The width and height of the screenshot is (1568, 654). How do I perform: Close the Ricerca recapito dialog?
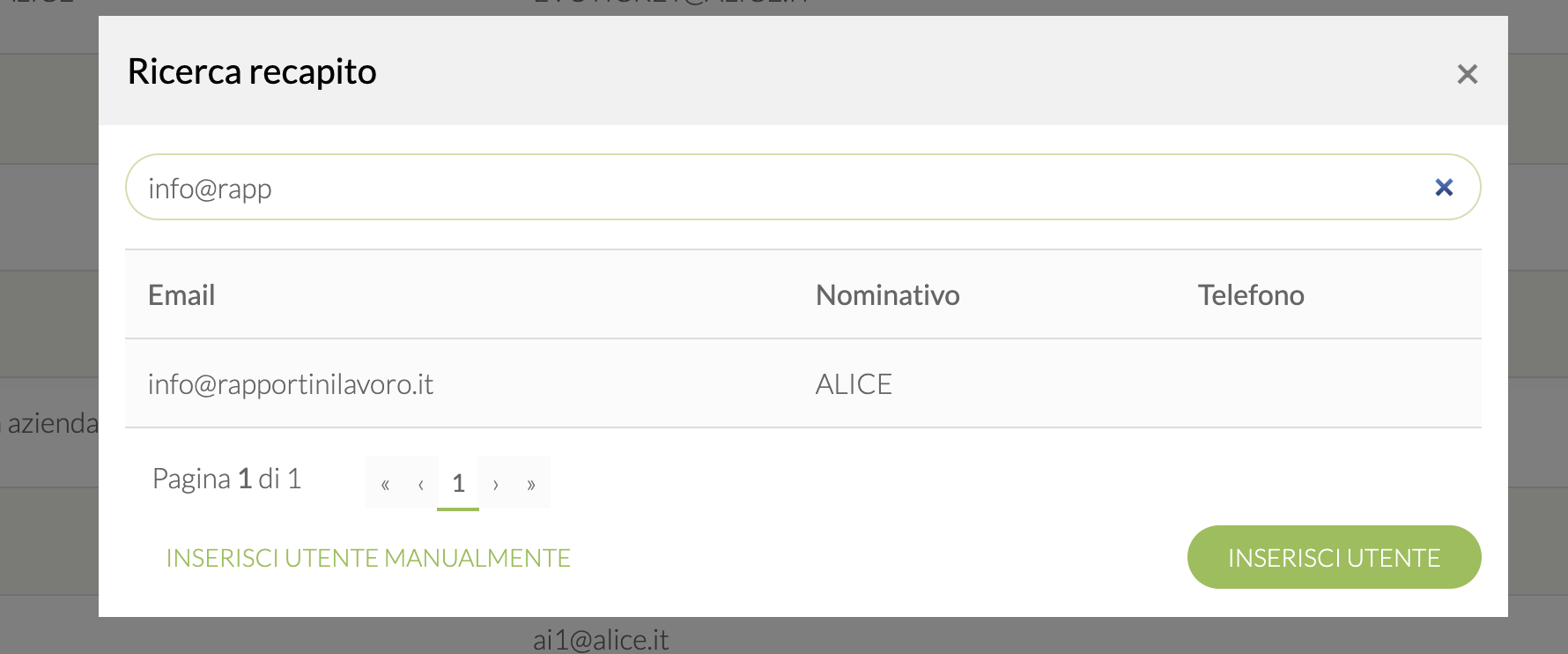(1467, 74)
